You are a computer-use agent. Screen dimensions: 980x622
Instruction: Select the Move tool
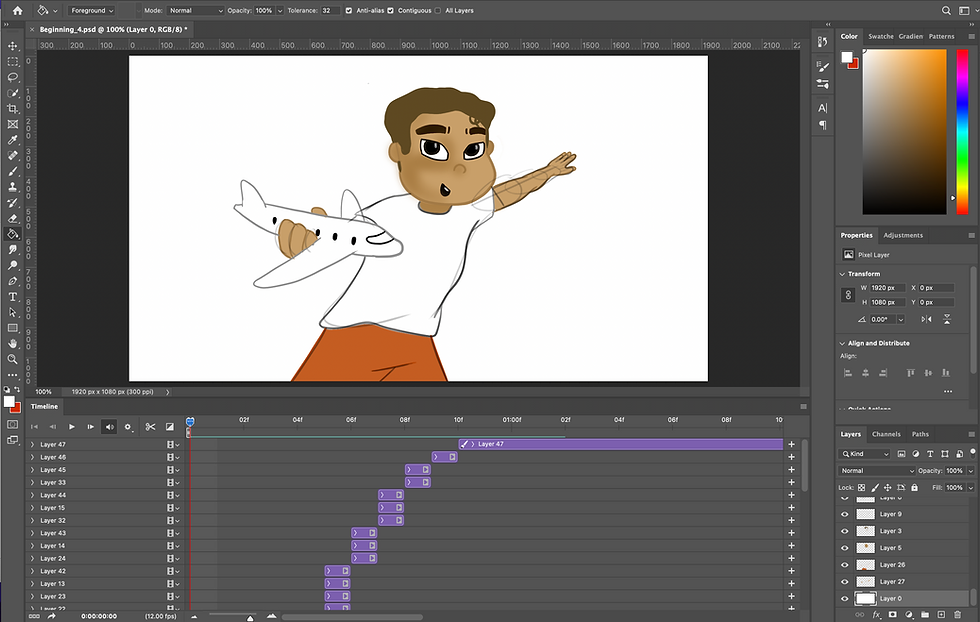(x=12, y=46)
